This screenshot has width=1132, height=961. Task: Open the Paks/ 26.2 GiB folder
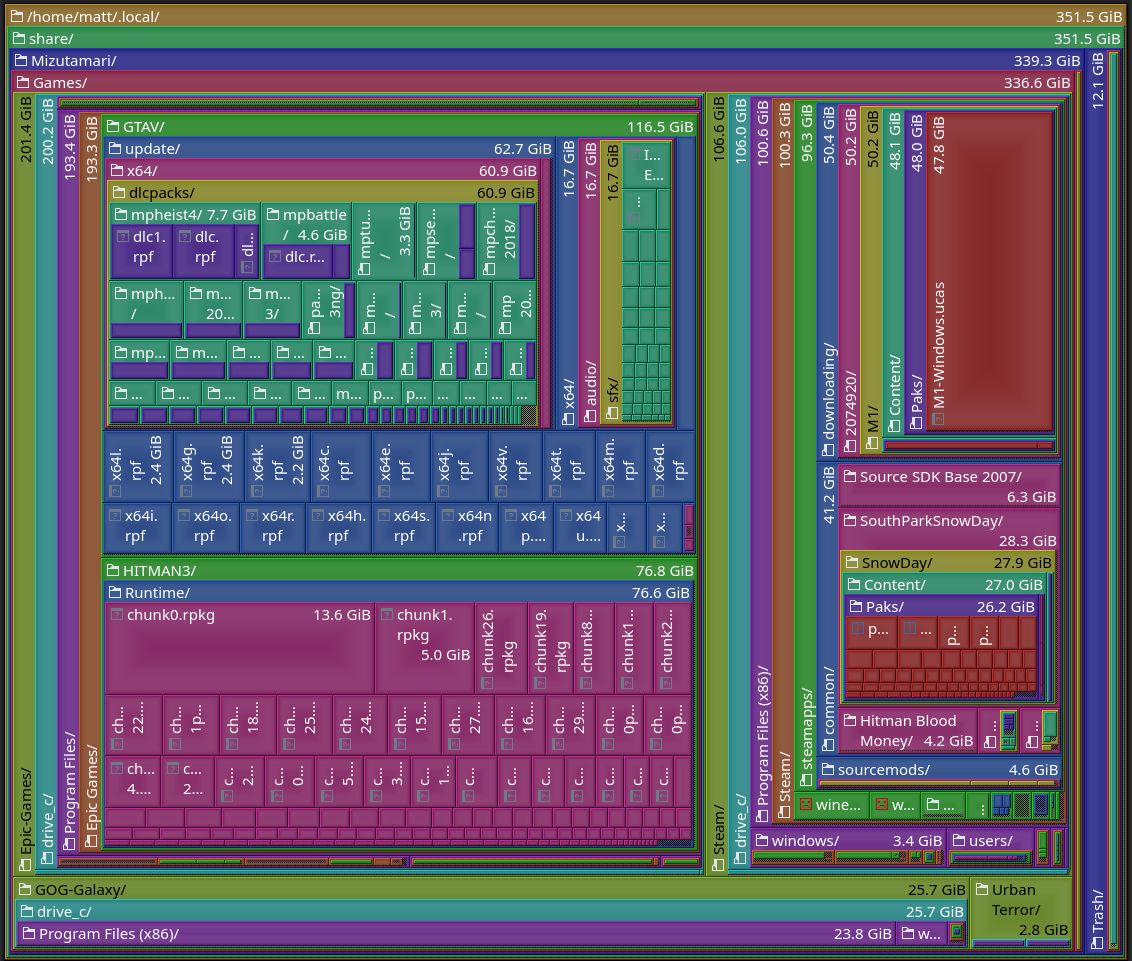tap(940, 607)
